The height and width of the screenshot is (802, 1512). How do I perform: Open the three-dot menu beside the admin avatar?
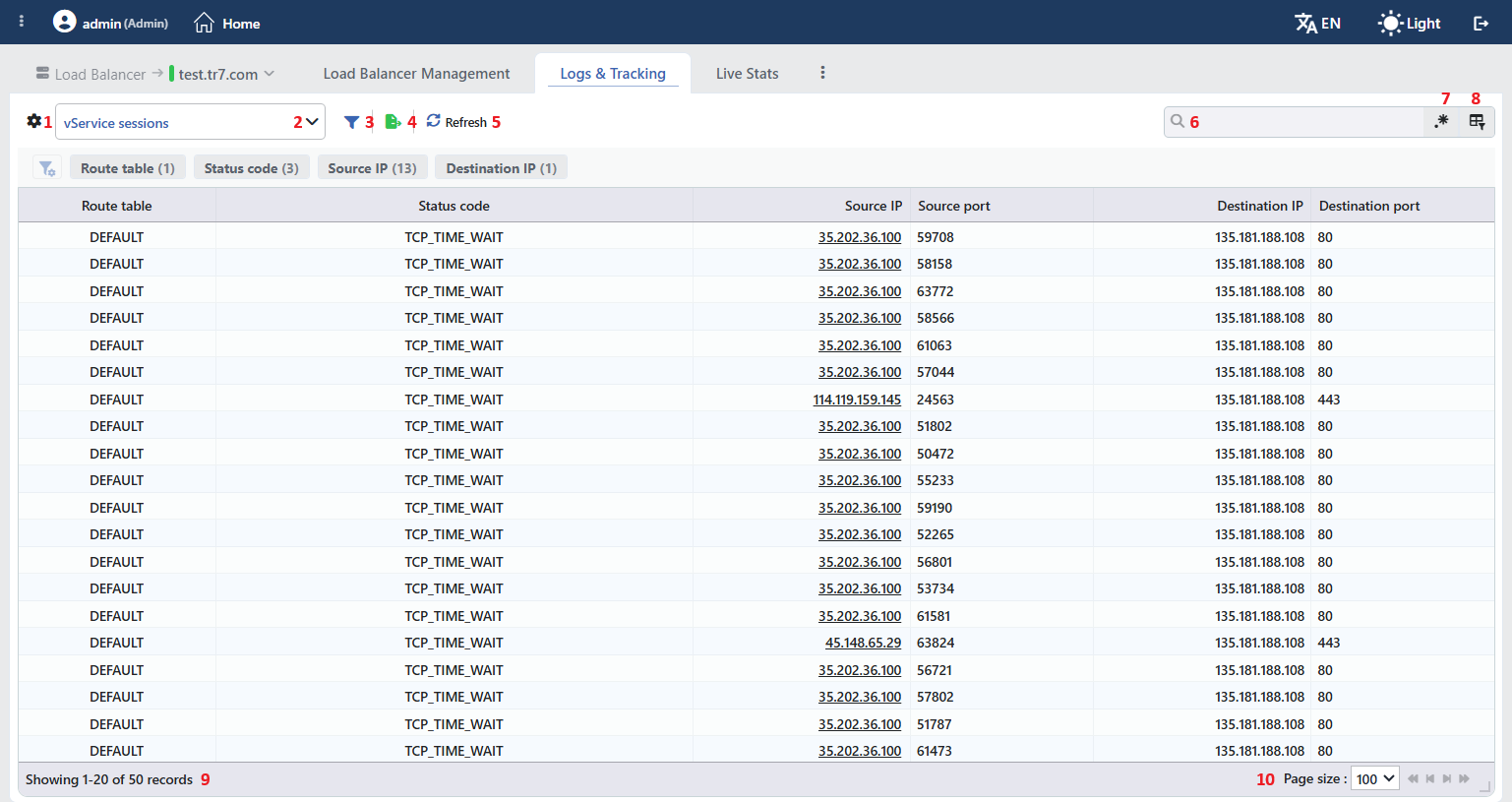click(22, 21)
